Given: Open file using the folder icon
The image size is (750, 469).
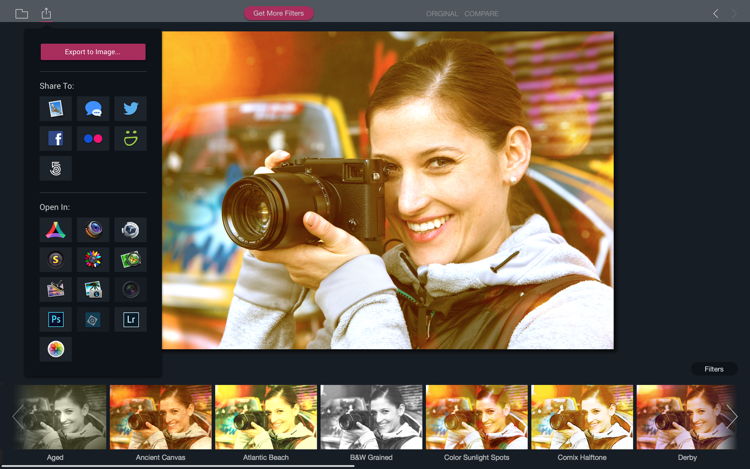Looking at the screenshot, I should click(21, 14).
